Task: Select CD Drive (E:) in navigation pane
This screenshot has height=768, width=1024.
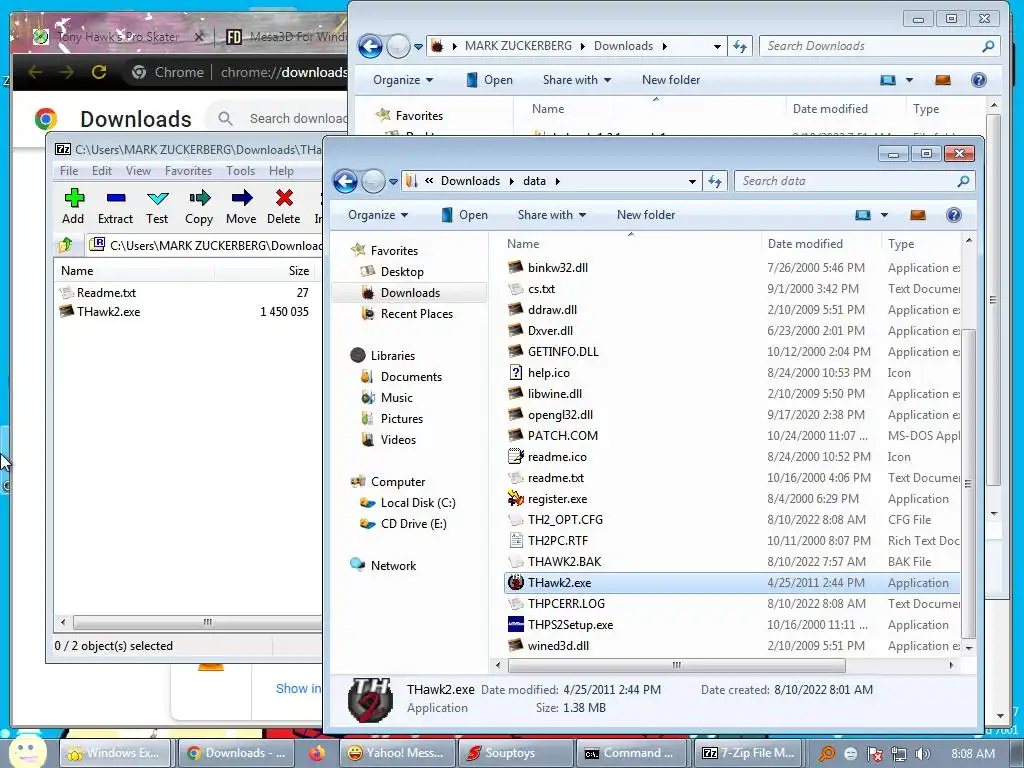Action: [x=413, y=524]
